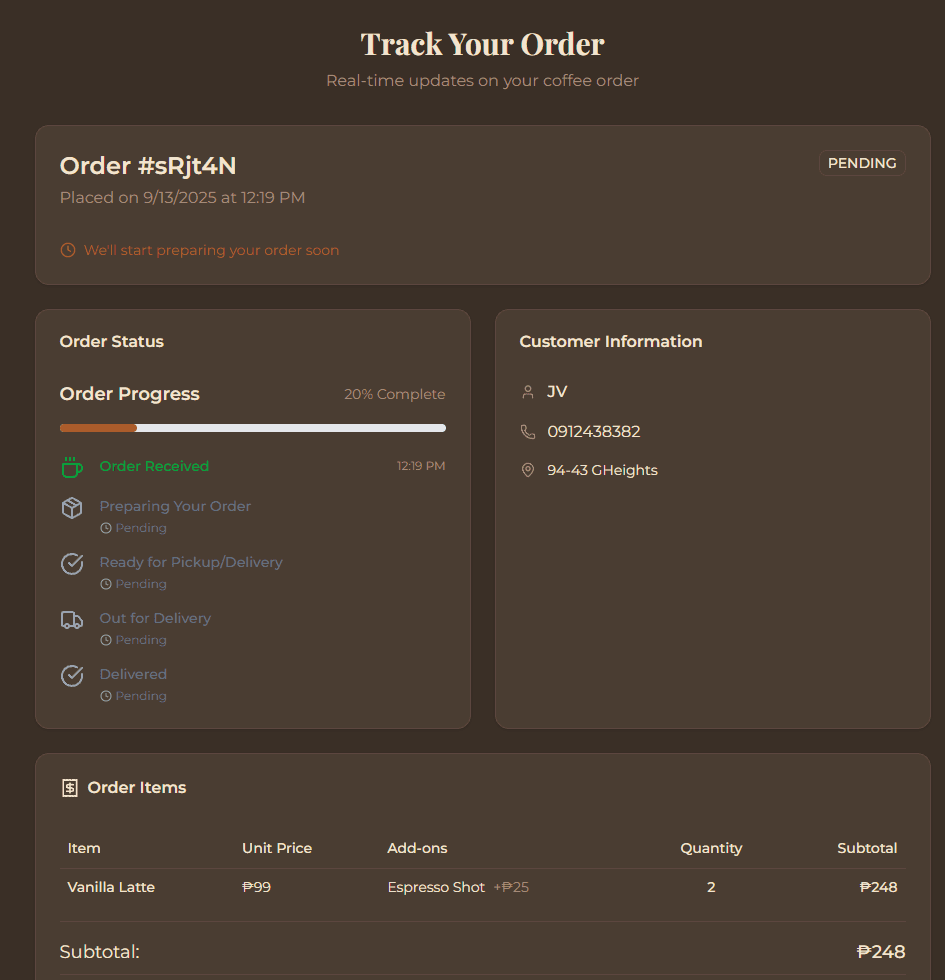The image size is (945, 980).
Task: Open the Customer Information section header
Action: (x=610, y=341)
